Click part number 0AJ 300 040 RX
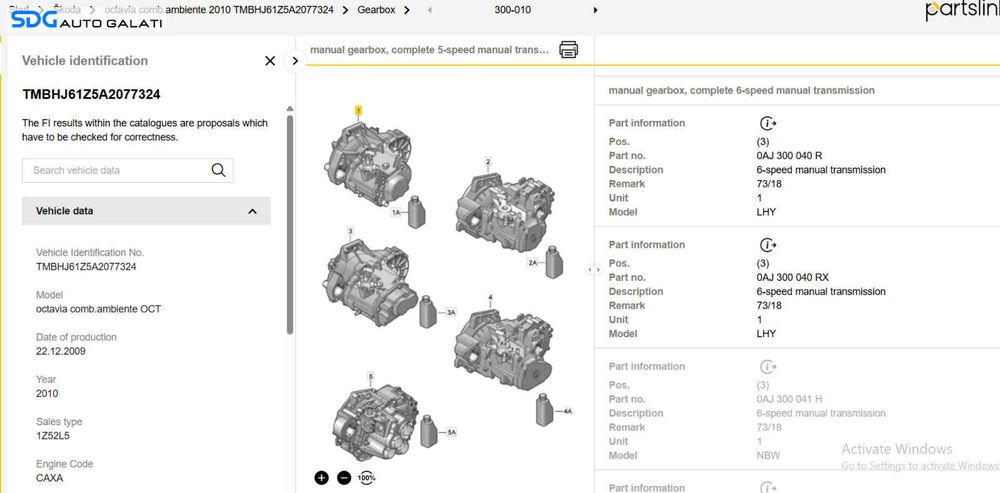Image resolution: width=1000 pixels, height=493 pixels. coord(793,277)
